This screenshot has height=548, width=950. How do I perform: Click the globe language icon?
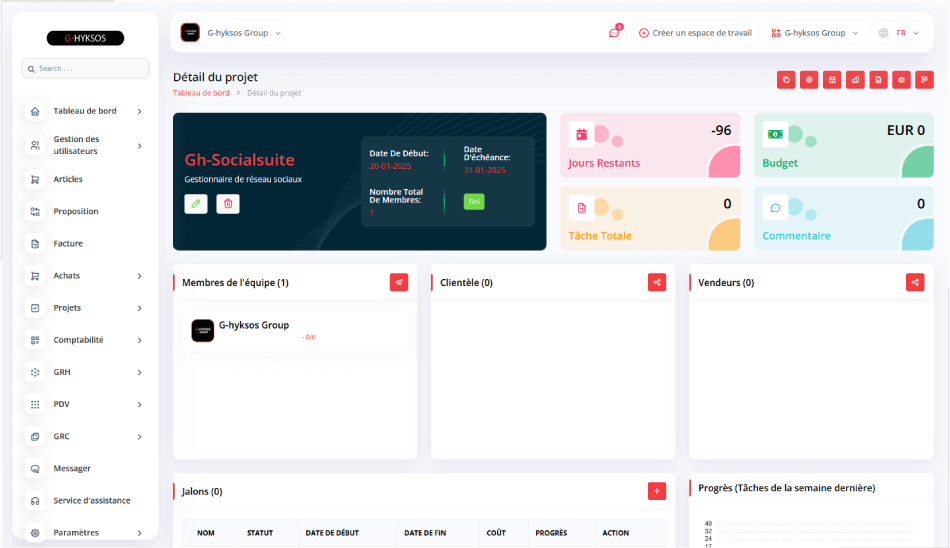(x=883, y=33)
